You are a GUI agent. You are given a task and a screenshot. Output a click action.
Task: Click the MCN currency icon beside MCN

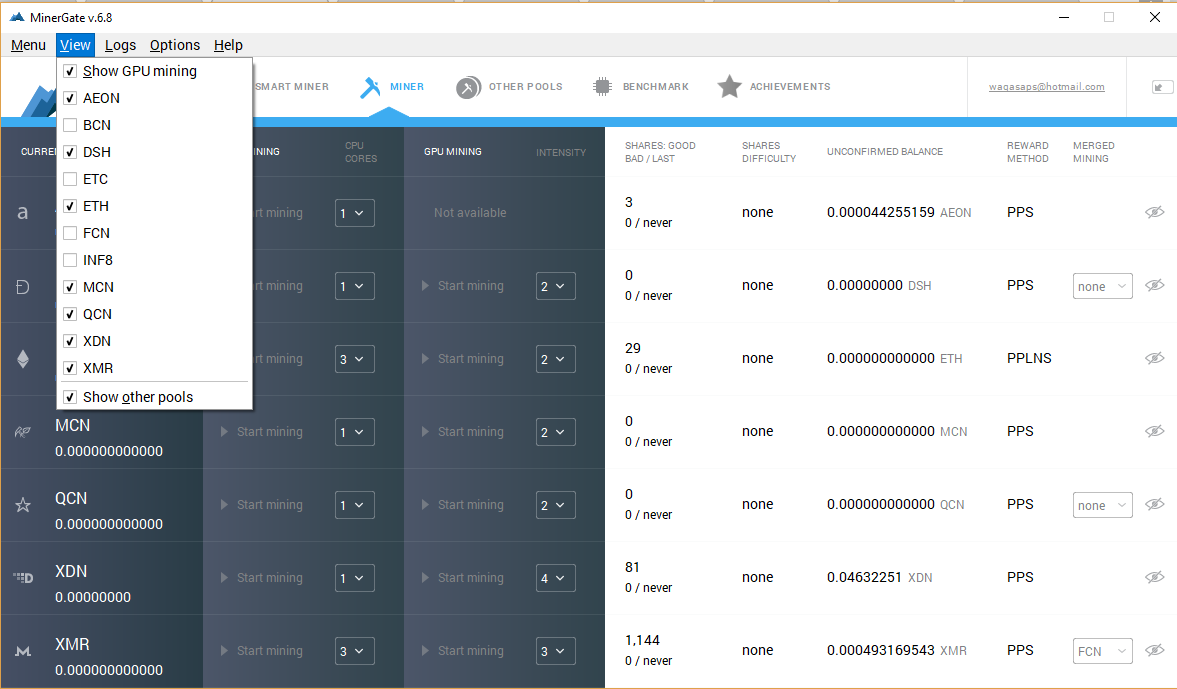tap(23, 432)
